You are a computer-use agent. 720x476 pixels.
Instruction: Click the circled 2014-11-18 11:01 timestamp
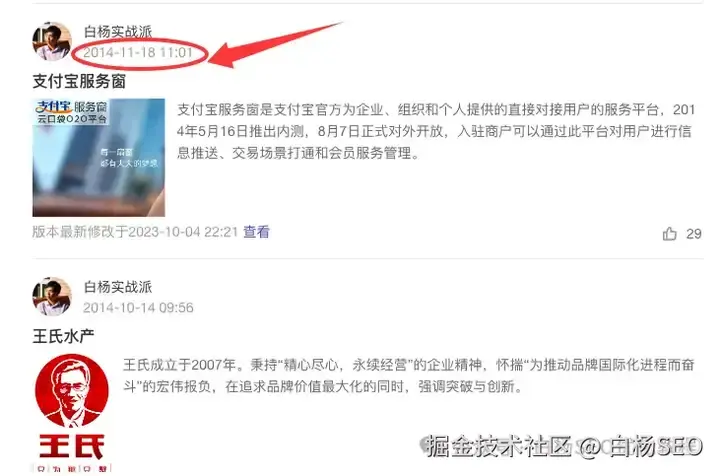click(138, 52)
